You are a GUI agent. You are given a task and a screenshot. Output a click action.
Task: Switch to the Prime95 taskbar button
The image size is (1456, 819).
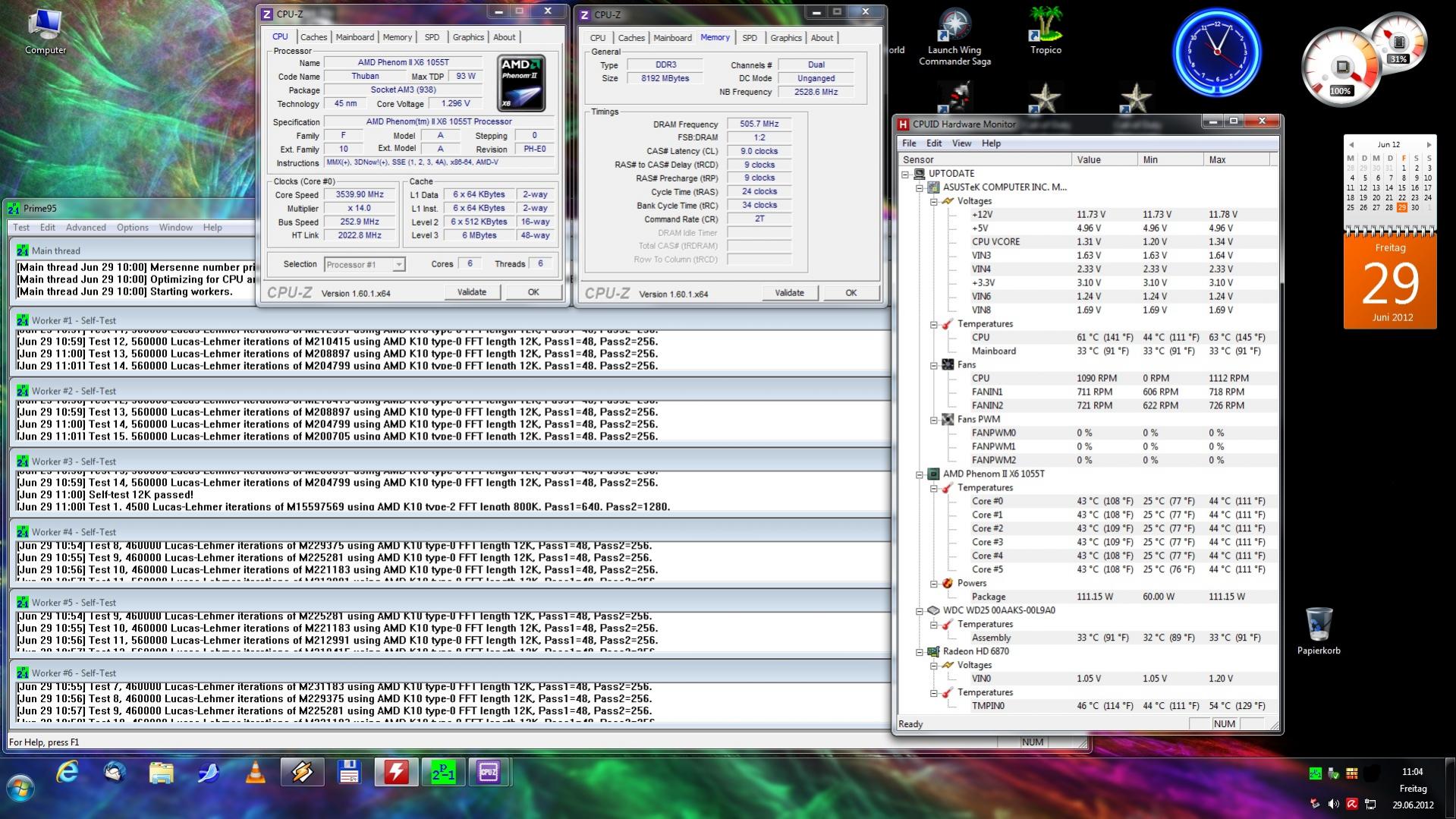pyautogui.click(x=443, y=773)
